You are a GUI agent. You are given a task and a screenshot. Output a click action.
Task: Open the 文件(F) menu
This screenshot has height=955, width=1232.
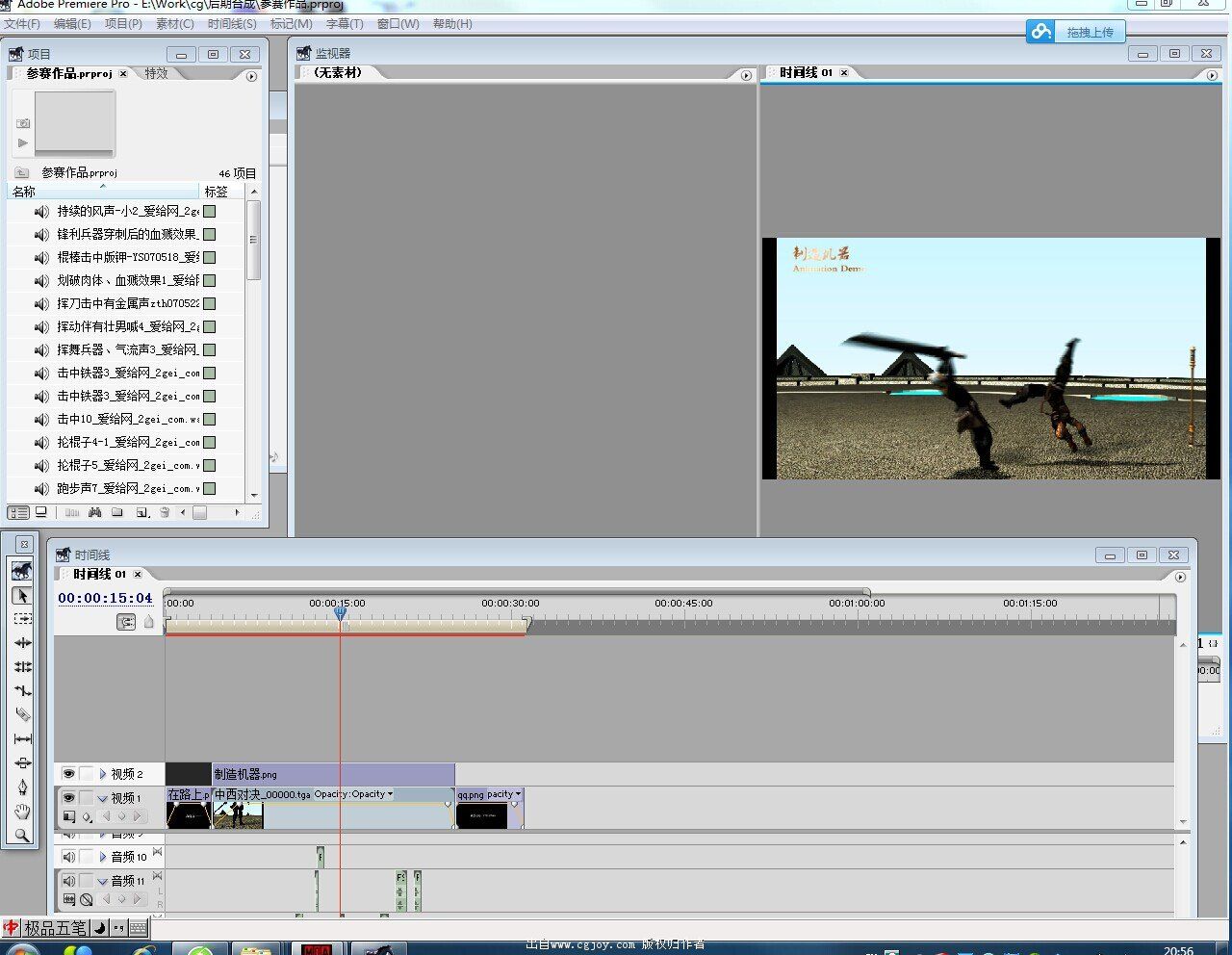pyautogui.click(x=22, y=24)
